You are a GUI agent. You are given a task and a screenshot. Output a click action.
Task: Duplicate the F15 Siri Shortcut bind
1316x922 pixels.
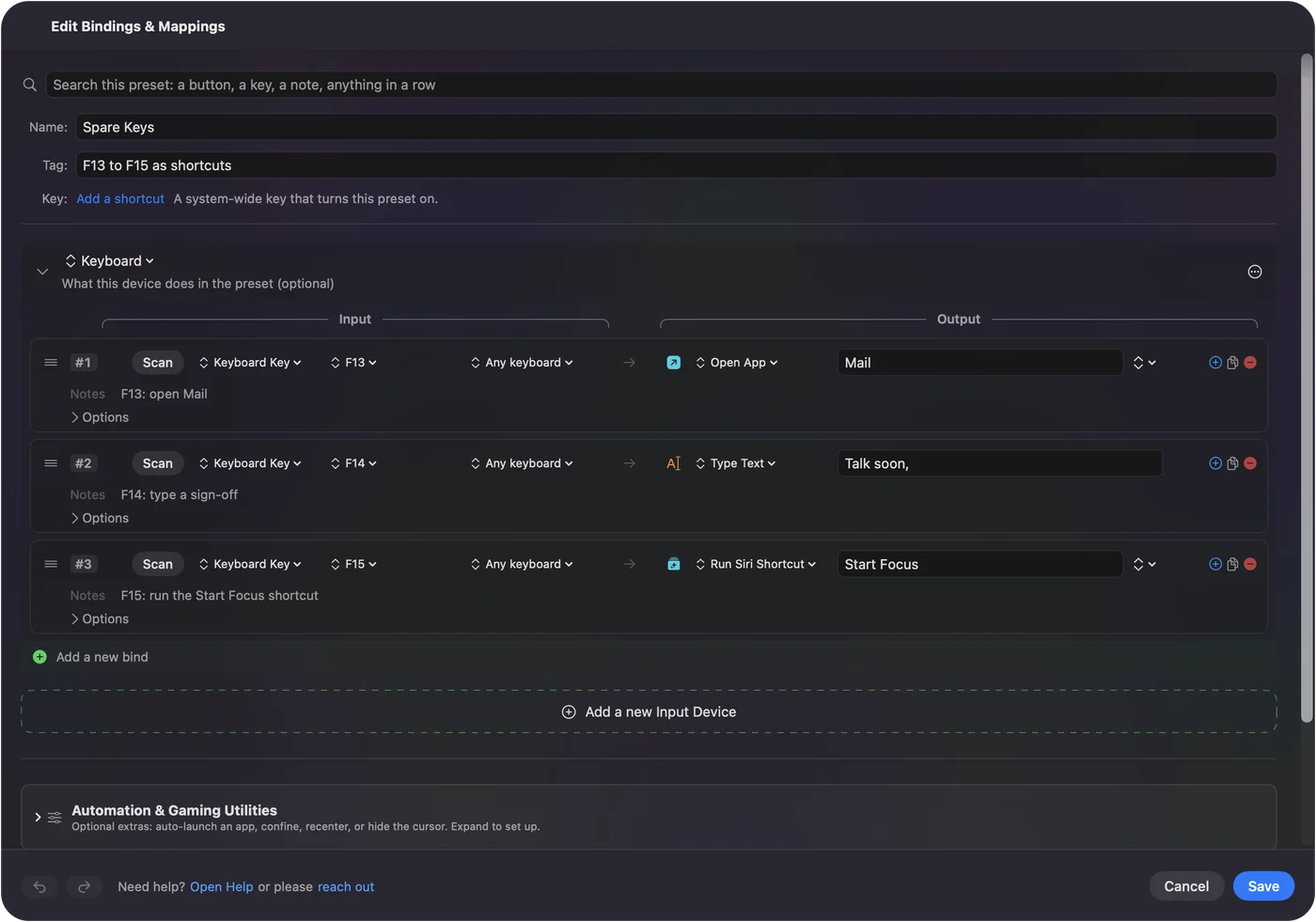pyautogui.click(x=1232, y=564)
